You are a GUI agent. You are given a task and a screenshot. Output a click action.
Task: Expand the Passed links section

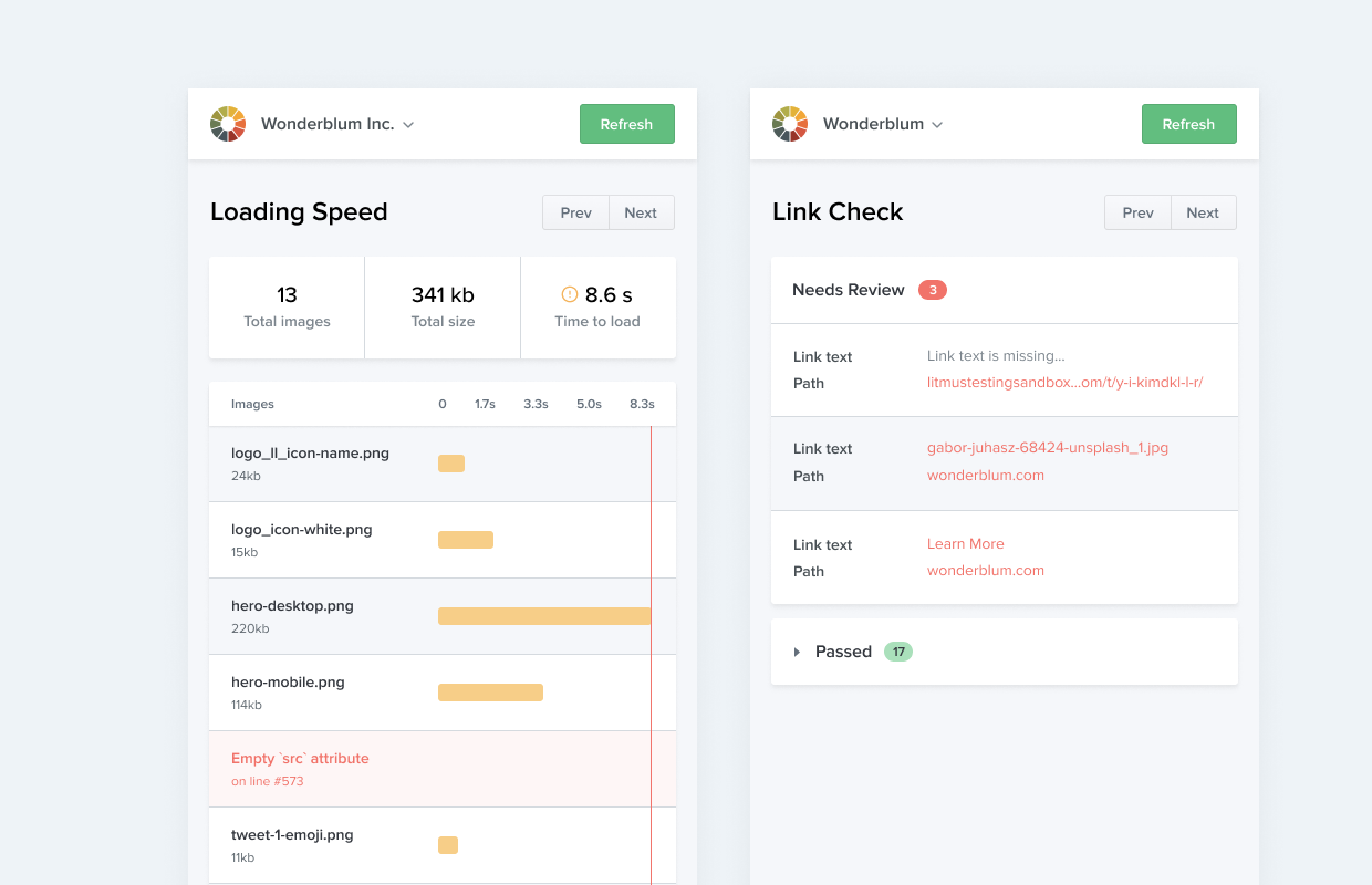(797, 651)
